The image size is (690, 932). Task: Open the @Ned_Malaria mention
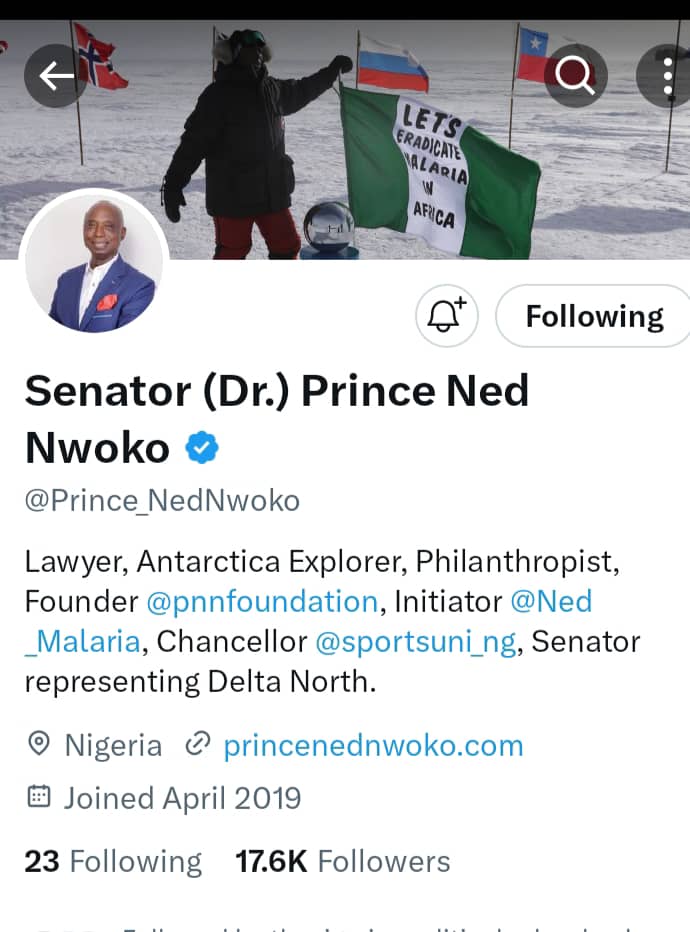(x=551, y=602)
